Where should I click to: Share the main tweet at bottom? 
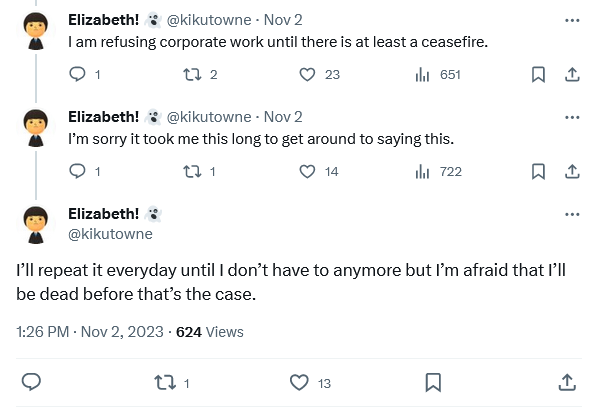pos(567,383)
